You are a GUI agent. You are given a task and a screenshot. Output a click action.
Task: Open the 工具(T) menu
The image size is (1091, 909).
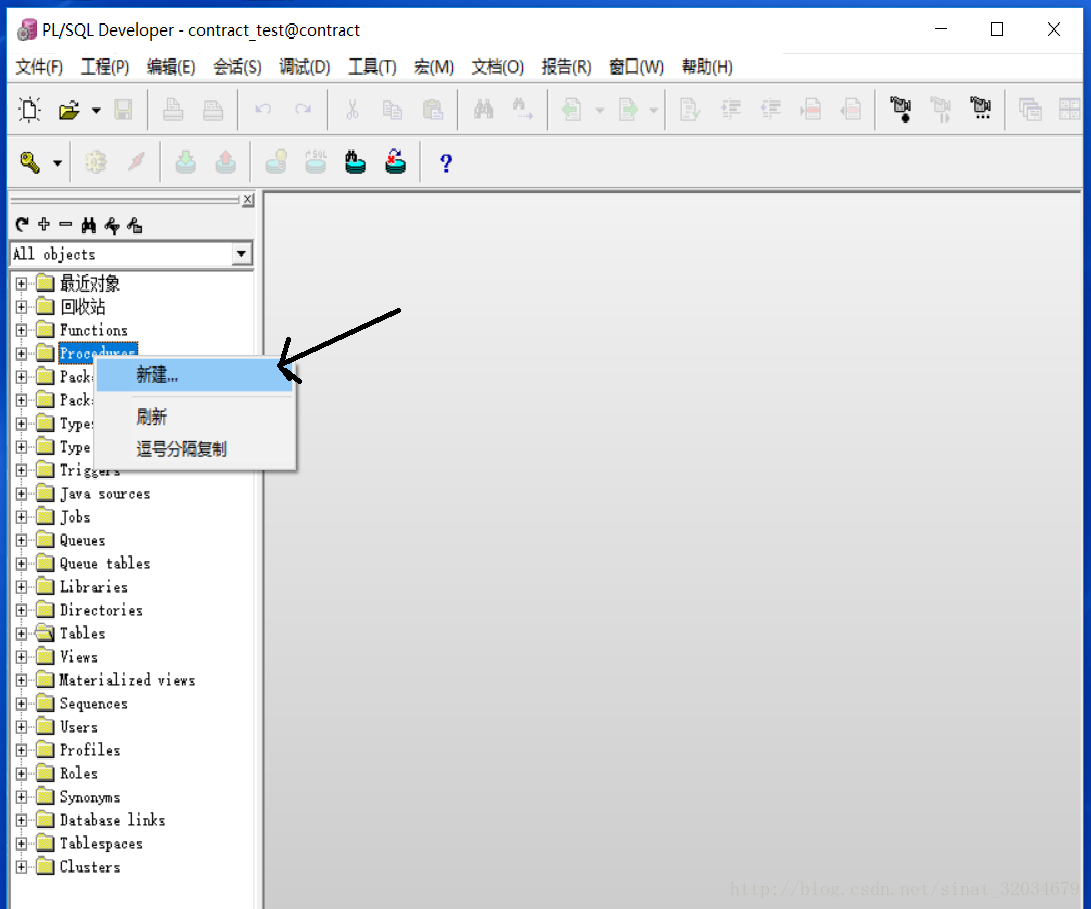pos(372,67)
